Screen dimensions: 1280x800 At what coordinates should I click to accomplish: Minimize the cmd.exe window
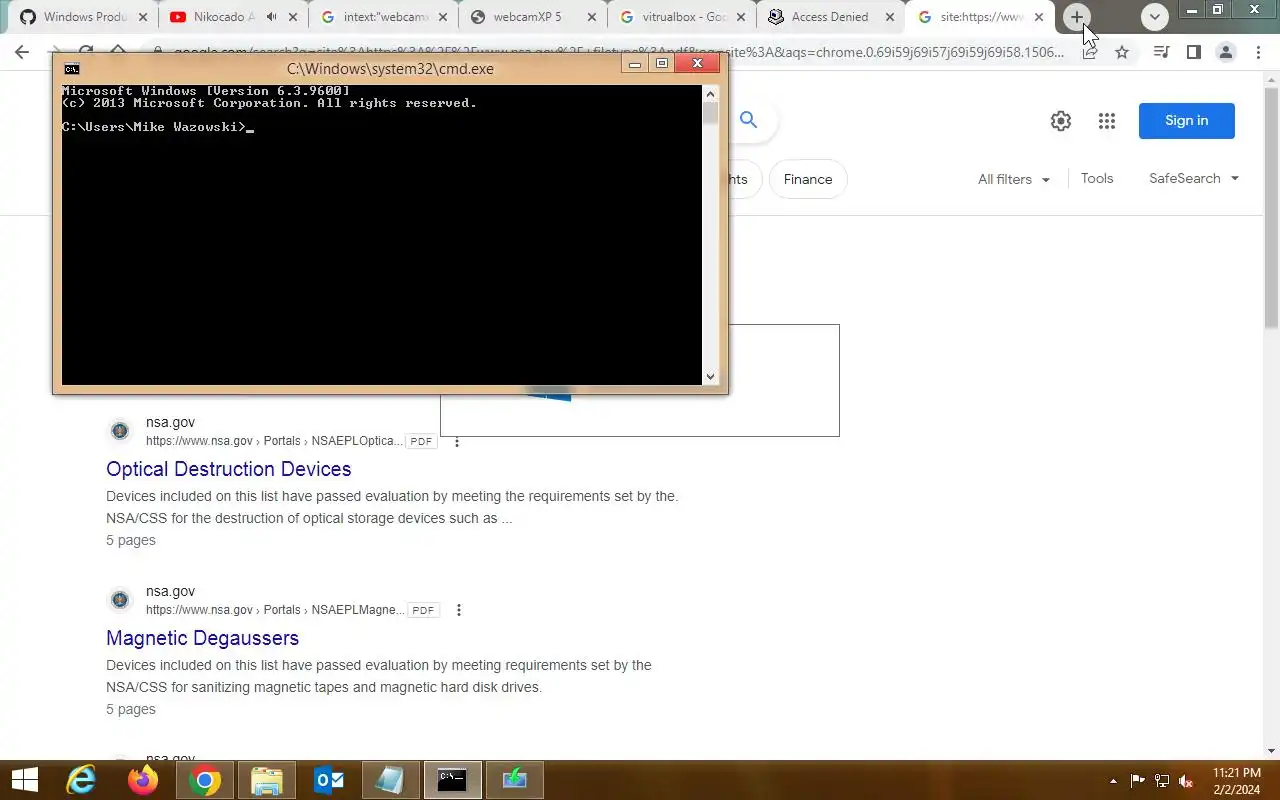tap(634, 64)
